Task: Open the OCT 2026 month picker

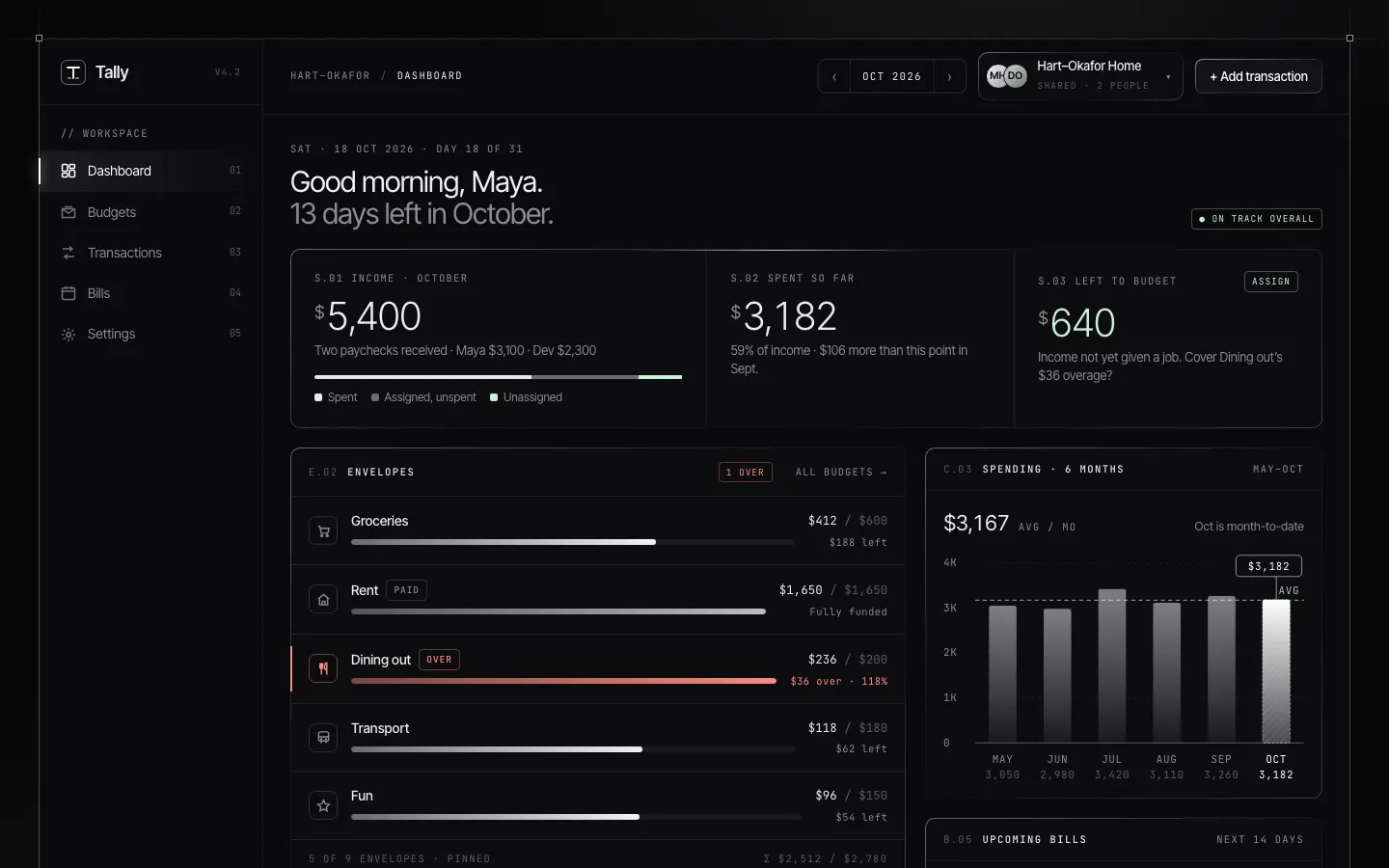Action: click(x=892, y=76)
